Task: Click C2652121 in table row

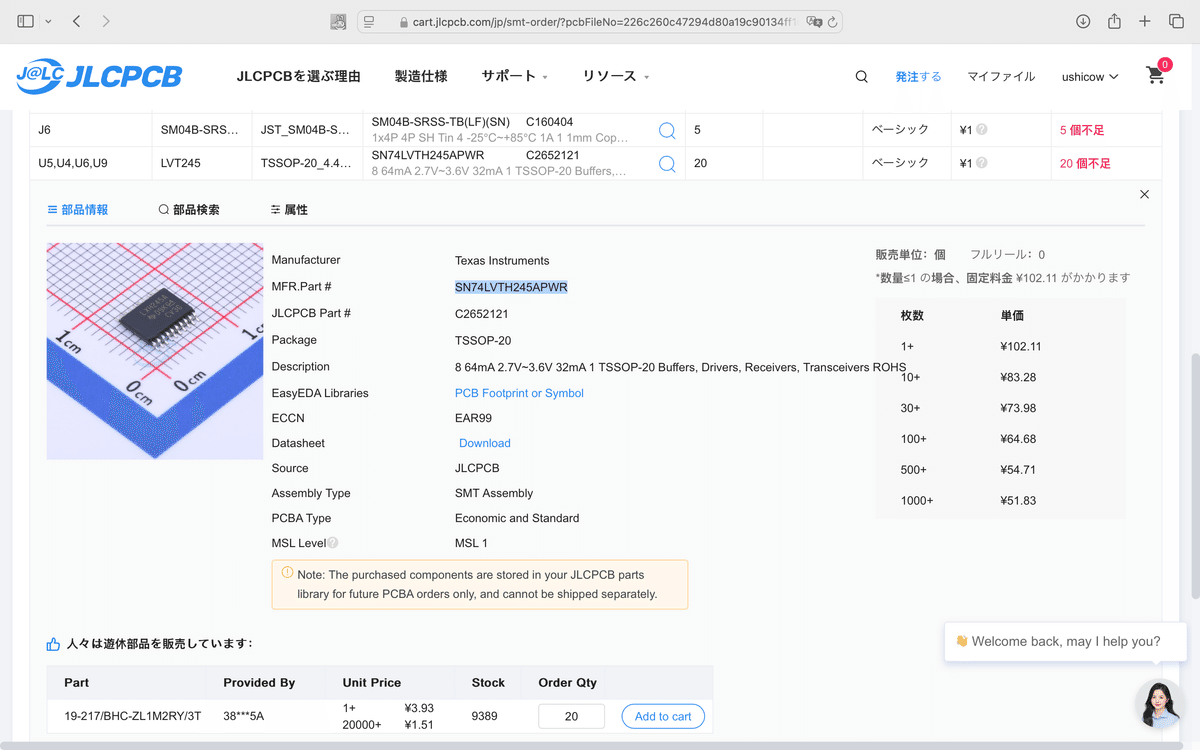Action: tap(553, 155)
